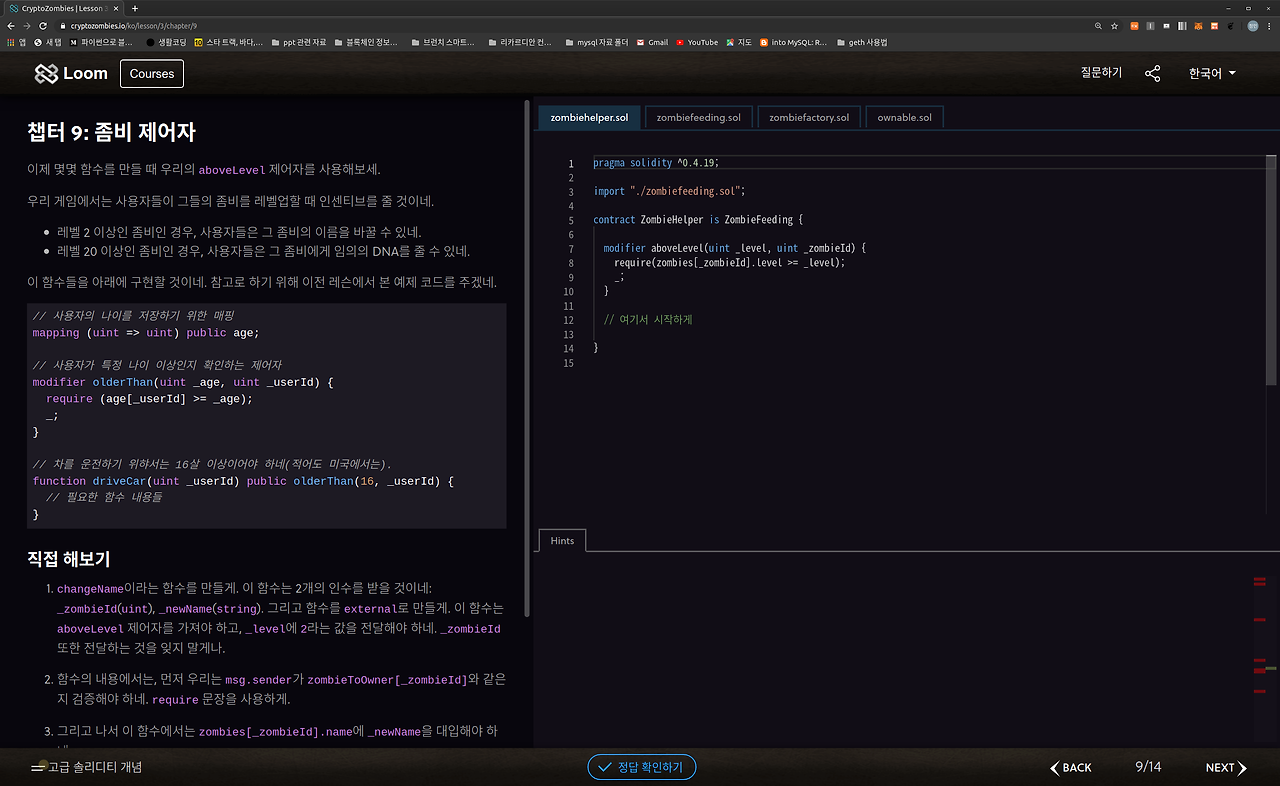Click the lesson text panel scrollbar

tap(527, 360)
